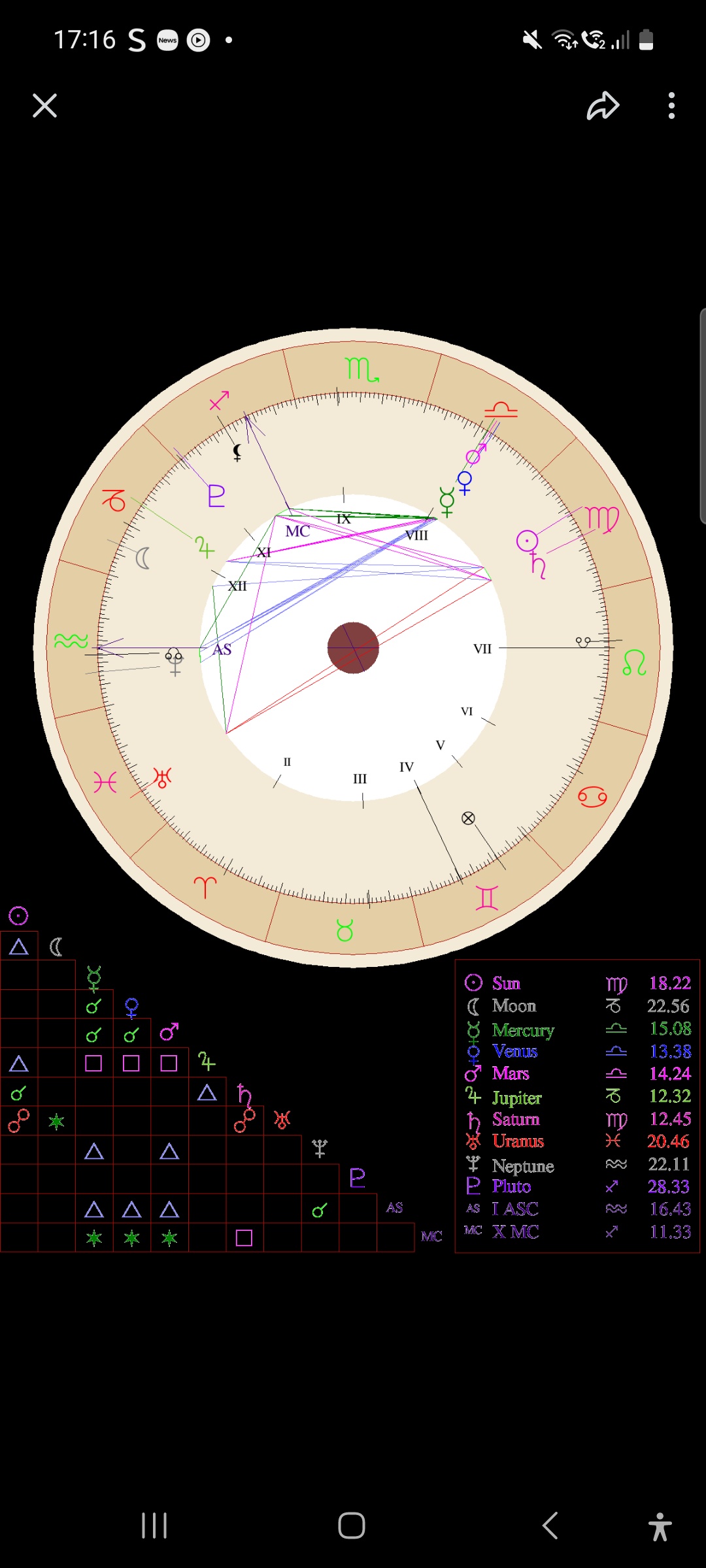Select the Taurus sign on the zodiac wheel
This screenshot has height=1568, width=706.
click(x=345, y=930)
